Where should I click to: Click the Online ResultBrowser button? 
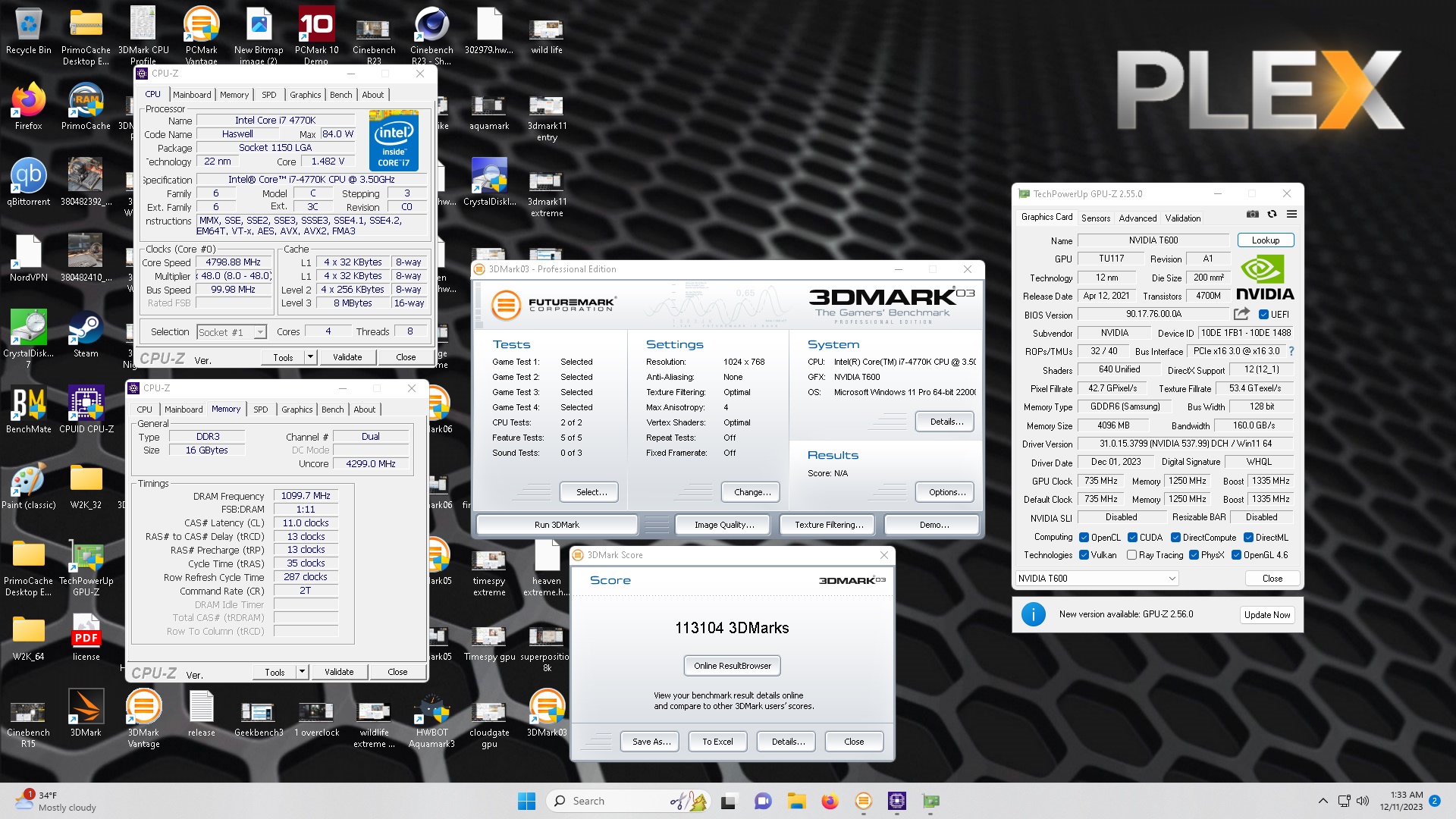pyautogui.click(x=733, y=666)
